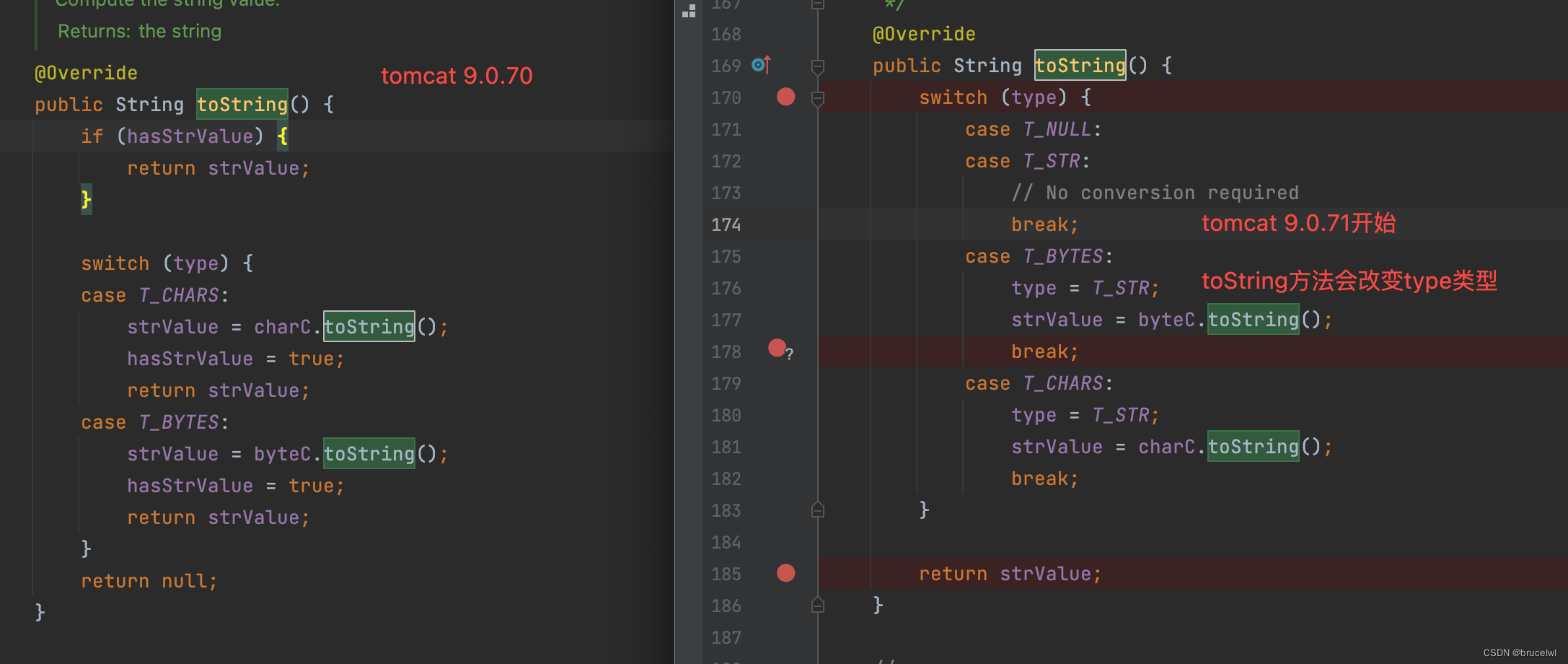Click line number 187 in the gutter
Screen dimensions: 1568x664
tap(726, 637)
